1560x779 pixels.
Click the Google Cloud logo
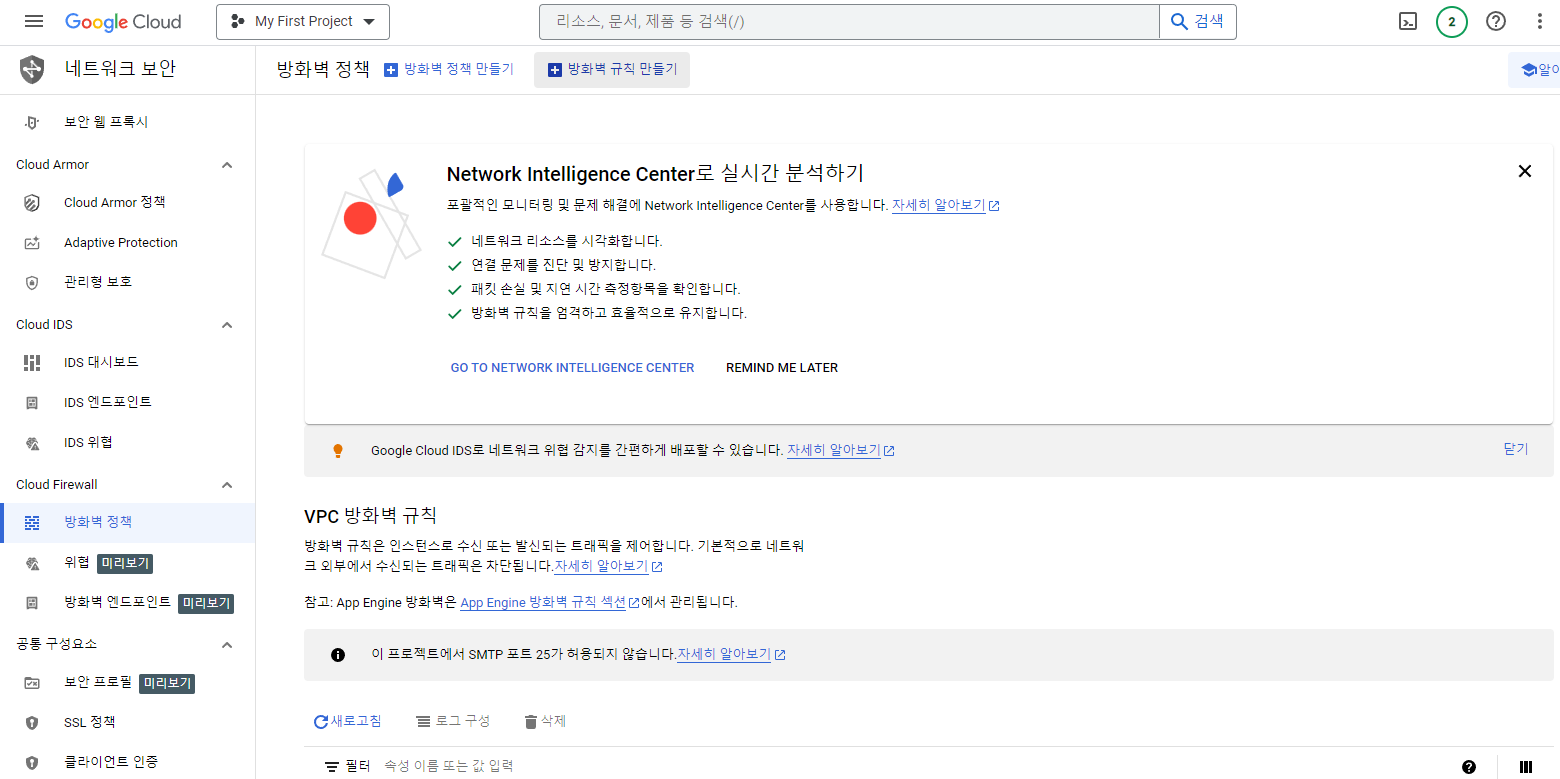tap(123, 21)
